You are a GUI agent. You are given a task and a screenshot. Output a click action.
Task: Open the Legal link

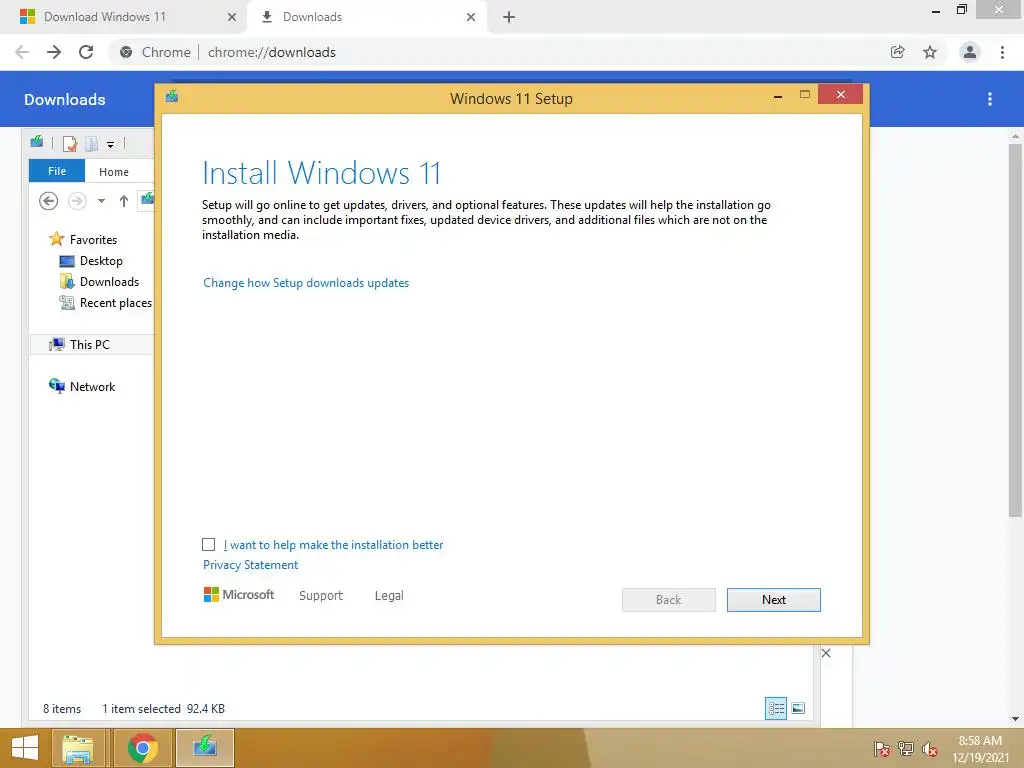(389, 596)
